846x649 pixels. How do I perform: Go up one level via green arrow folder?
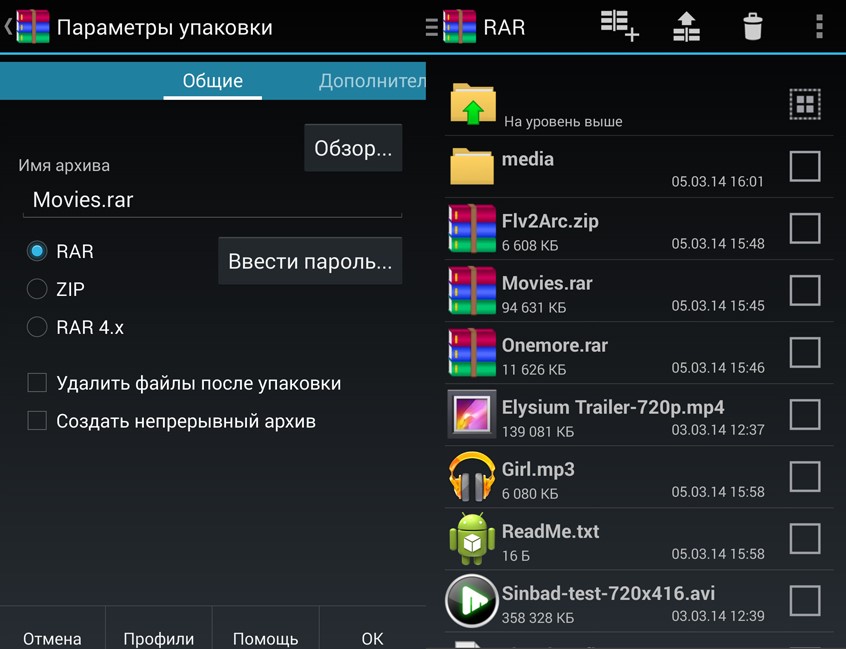473,104
